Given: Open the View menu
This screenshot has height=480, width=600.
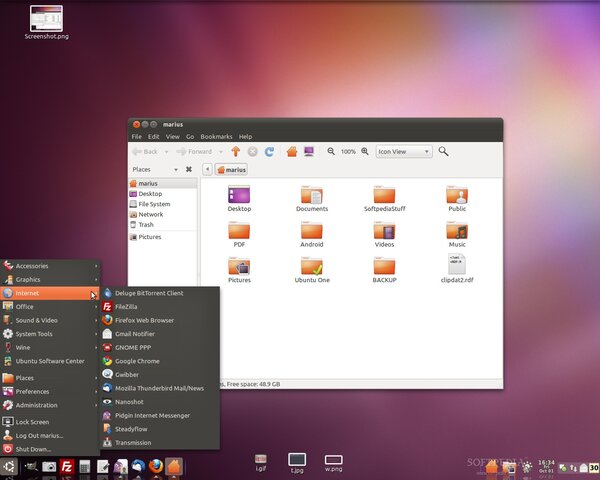Looking at the screenshot, I should coord(173,137).
